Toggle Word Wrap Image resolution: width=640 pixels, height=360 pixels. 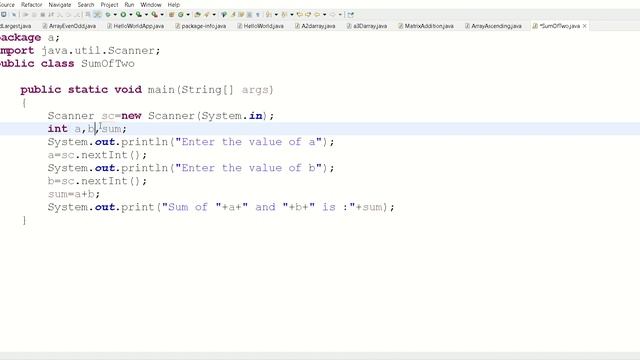tap(241, 15)
